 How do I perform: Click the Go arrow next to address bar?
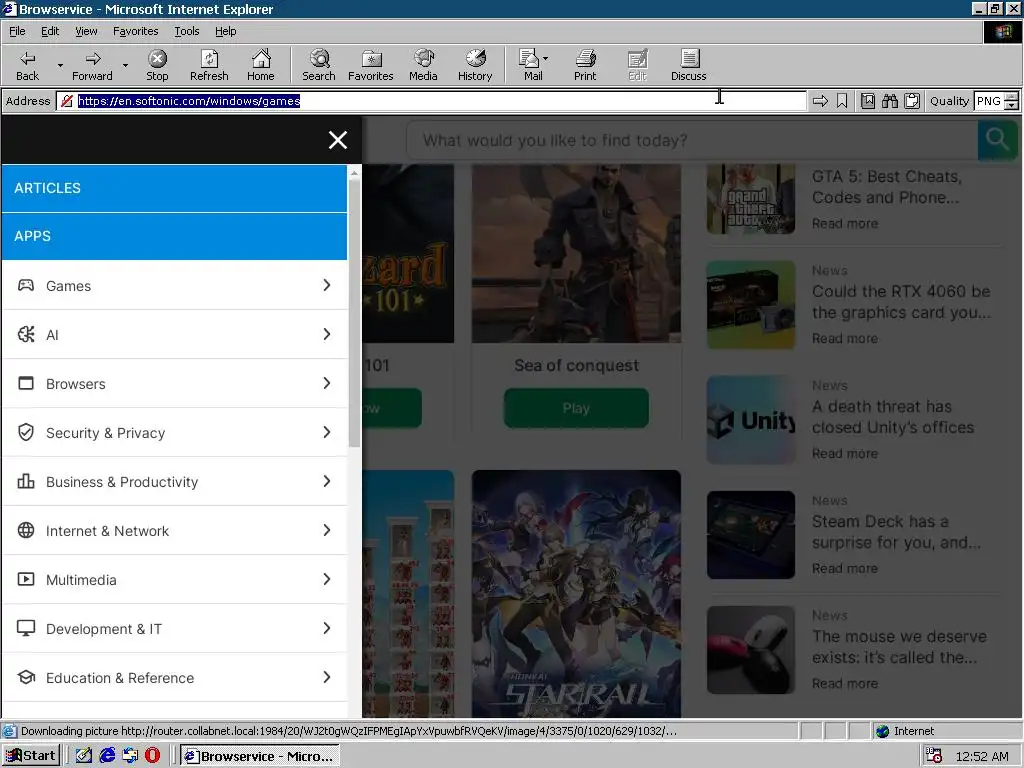tap(820, 101)
